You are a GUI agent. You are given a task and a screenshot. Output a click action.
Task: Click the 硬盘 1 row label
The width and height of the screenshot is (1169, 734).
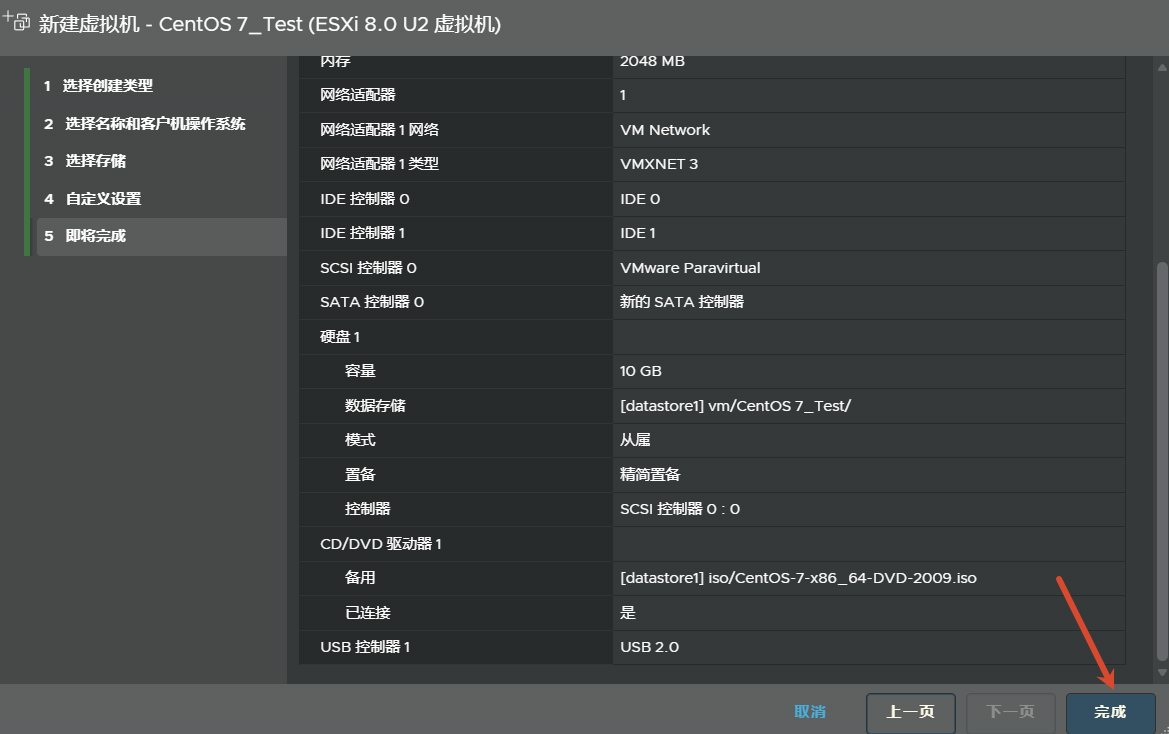tap(340, 337)
